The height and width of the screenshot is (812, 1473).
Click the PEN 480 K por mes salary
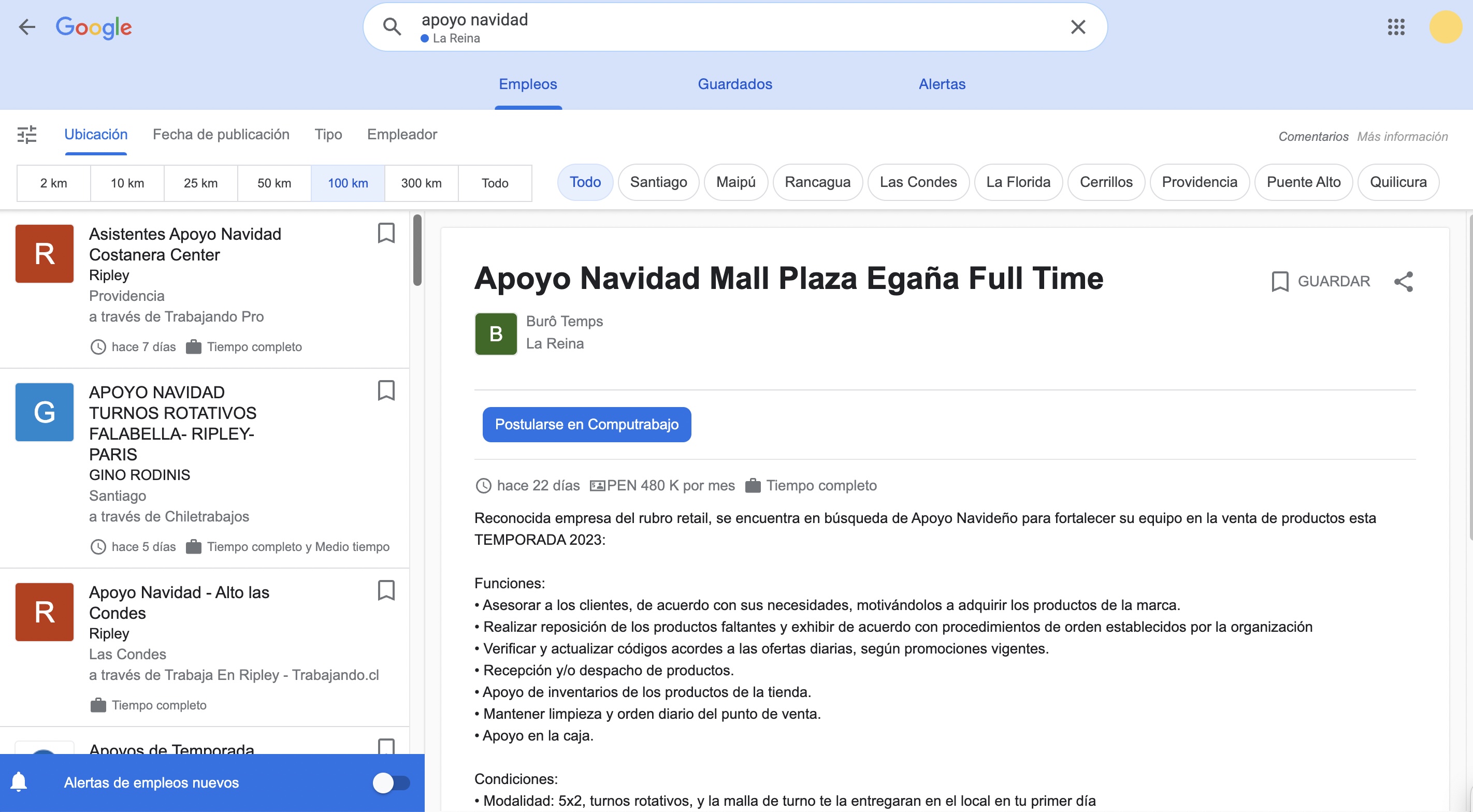point(662,485)
